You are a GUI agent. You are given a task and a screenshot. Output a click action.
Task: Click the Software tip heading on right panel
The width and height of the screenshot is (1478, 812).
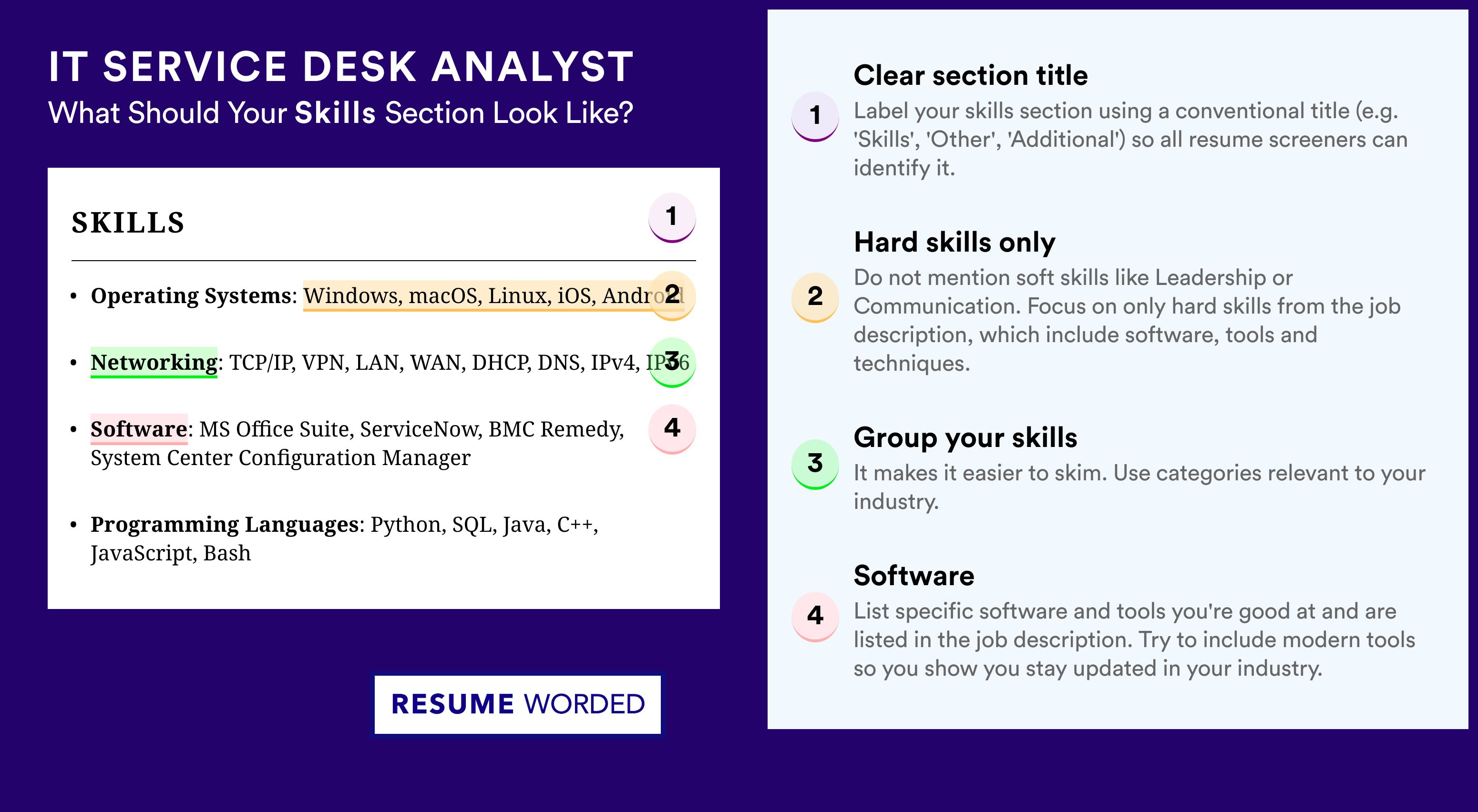[914, 576]
